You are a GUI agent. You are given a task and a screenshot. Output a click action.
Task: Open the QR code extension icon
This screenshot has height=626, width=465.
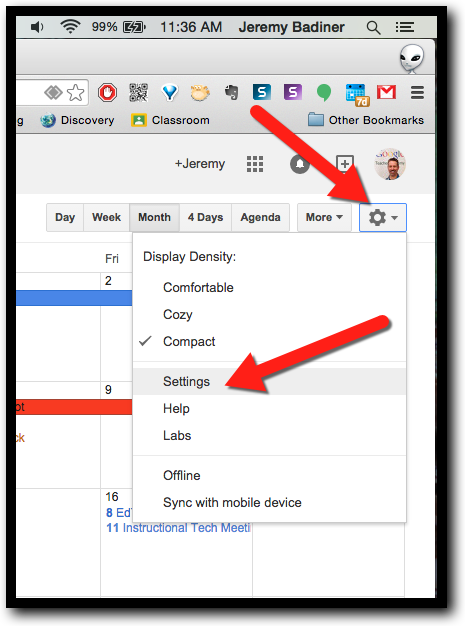(139, 93)
